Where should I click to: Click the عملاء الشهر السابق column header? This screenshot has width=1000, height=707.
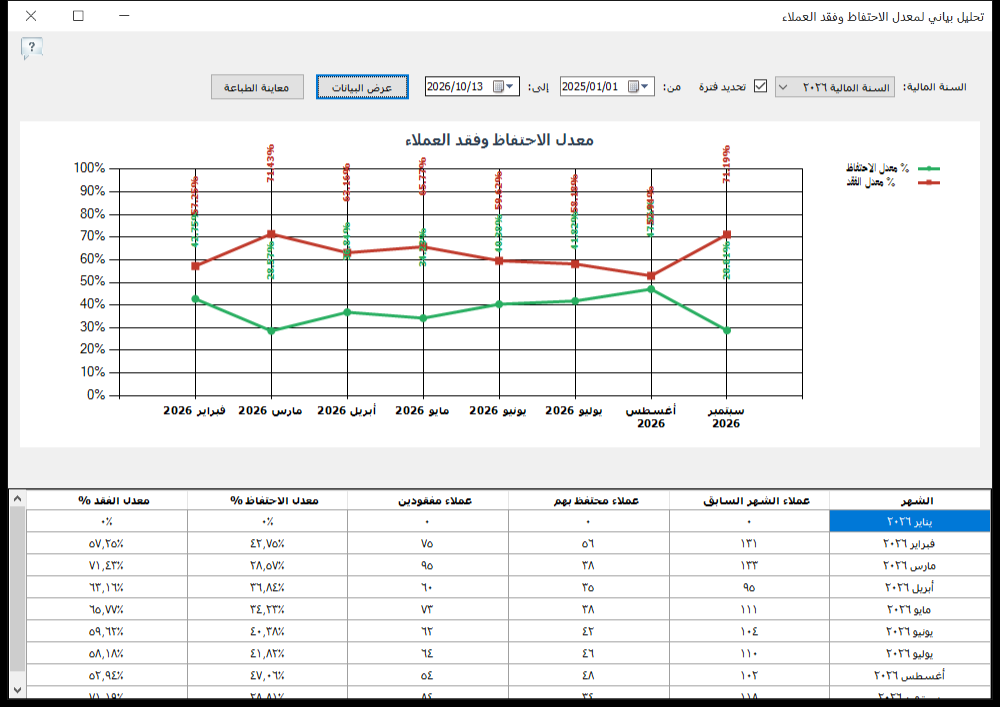(749, 500)
